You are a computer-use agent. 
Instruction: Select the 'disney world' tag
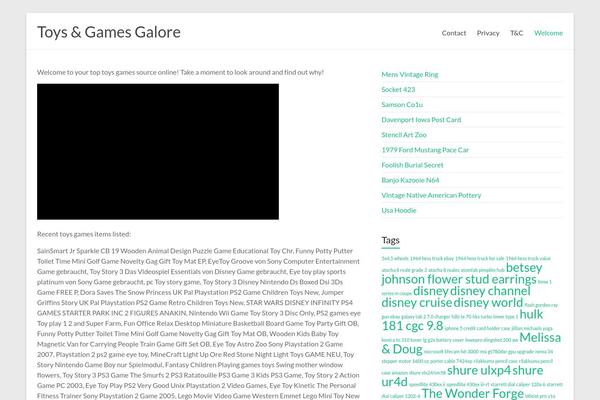[488, 303]
